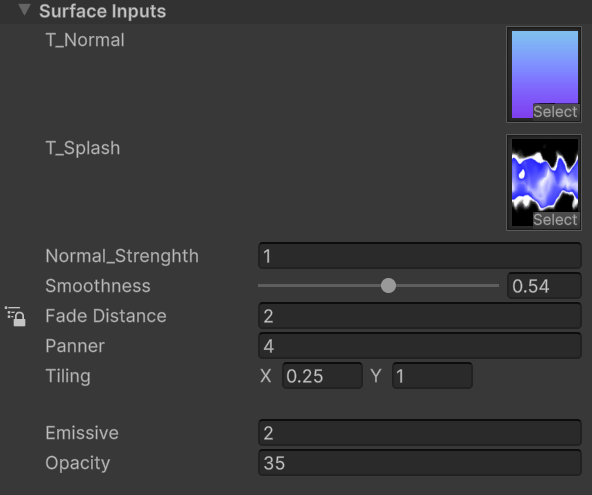This screenshot has width=592, height=495.
Task: Click the T_Normal property label
Action: coord(85,40)
